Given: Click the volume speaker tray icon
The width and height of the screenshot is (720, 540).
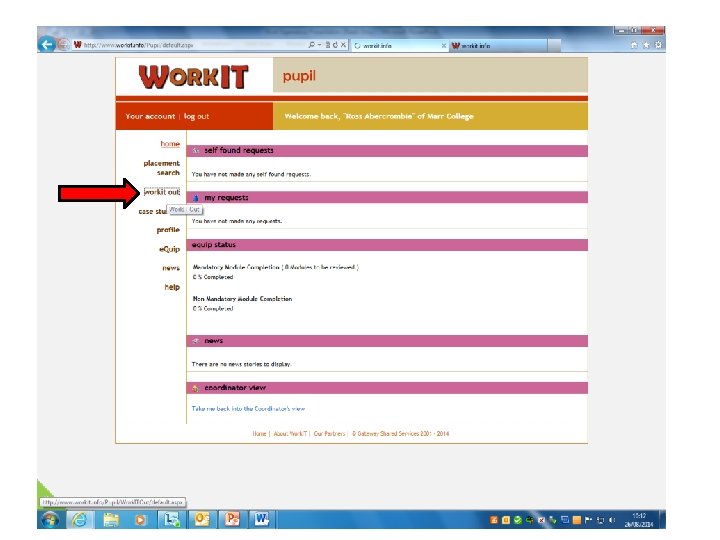Looking at the screenshot, I should pos(612,520).
